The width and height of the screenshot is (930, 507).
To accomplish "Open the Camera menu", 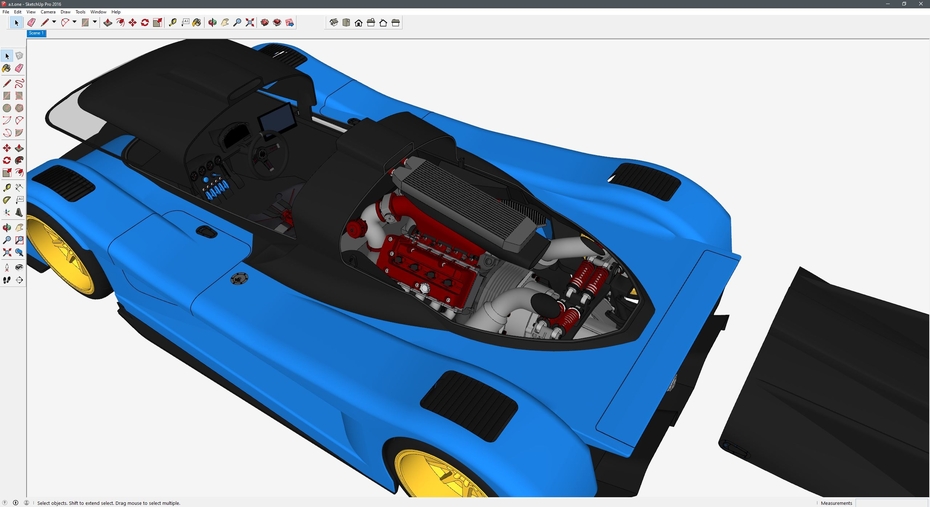I will (x=48, y=12).
